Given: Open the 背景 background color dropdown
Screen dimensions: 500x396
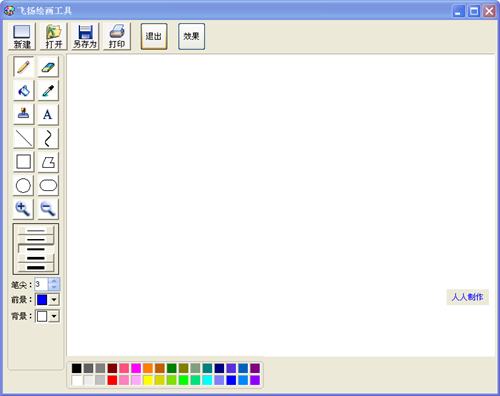Looking at the screenshot, I should [x=54, y=316].
